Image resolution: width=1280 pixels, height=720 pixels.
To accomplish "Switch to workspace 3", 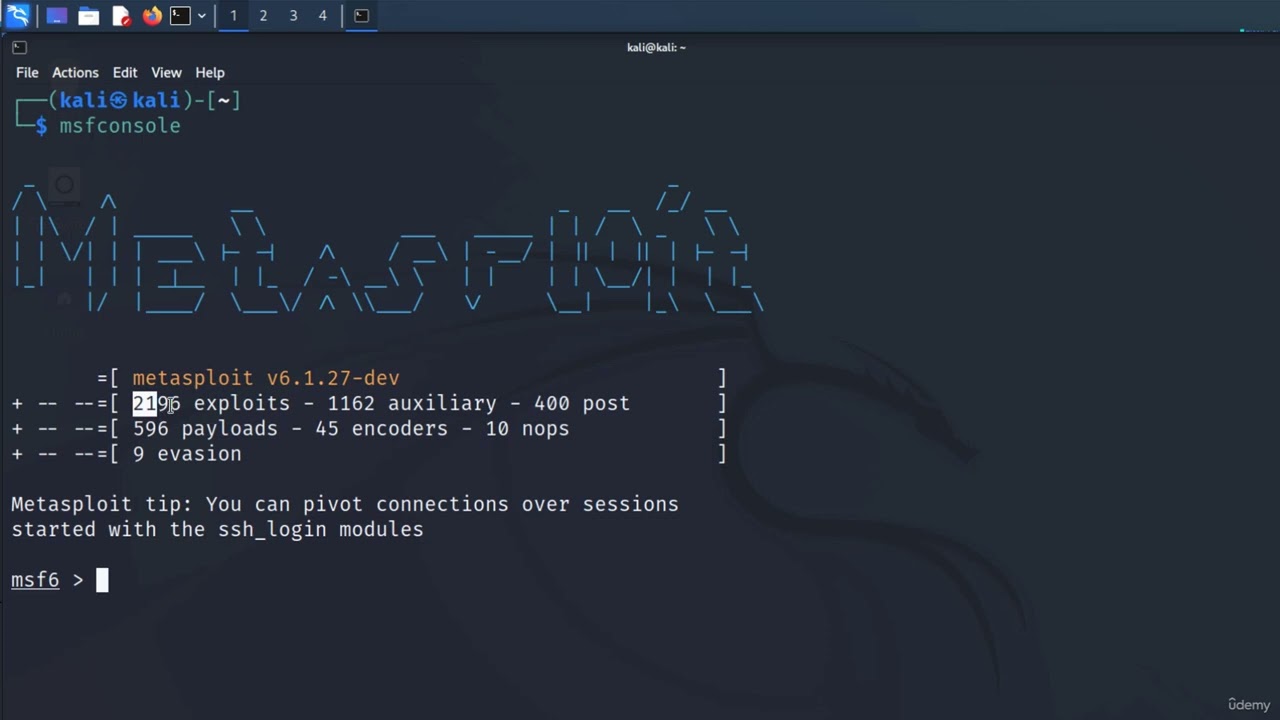I will (293, 16).
